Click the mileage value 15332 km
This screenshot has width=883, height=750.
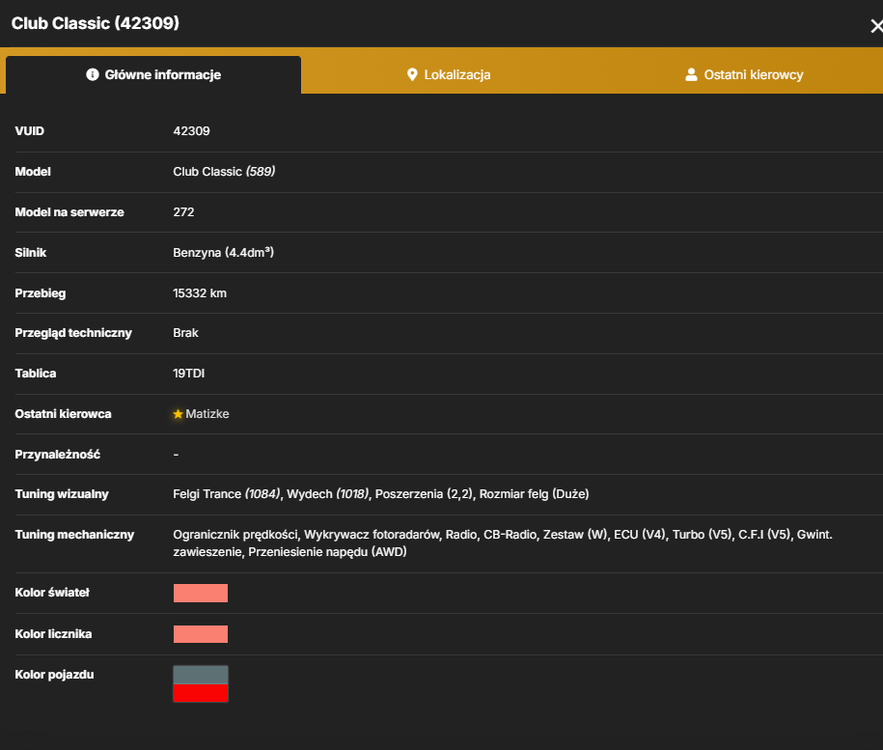[200, 293]
